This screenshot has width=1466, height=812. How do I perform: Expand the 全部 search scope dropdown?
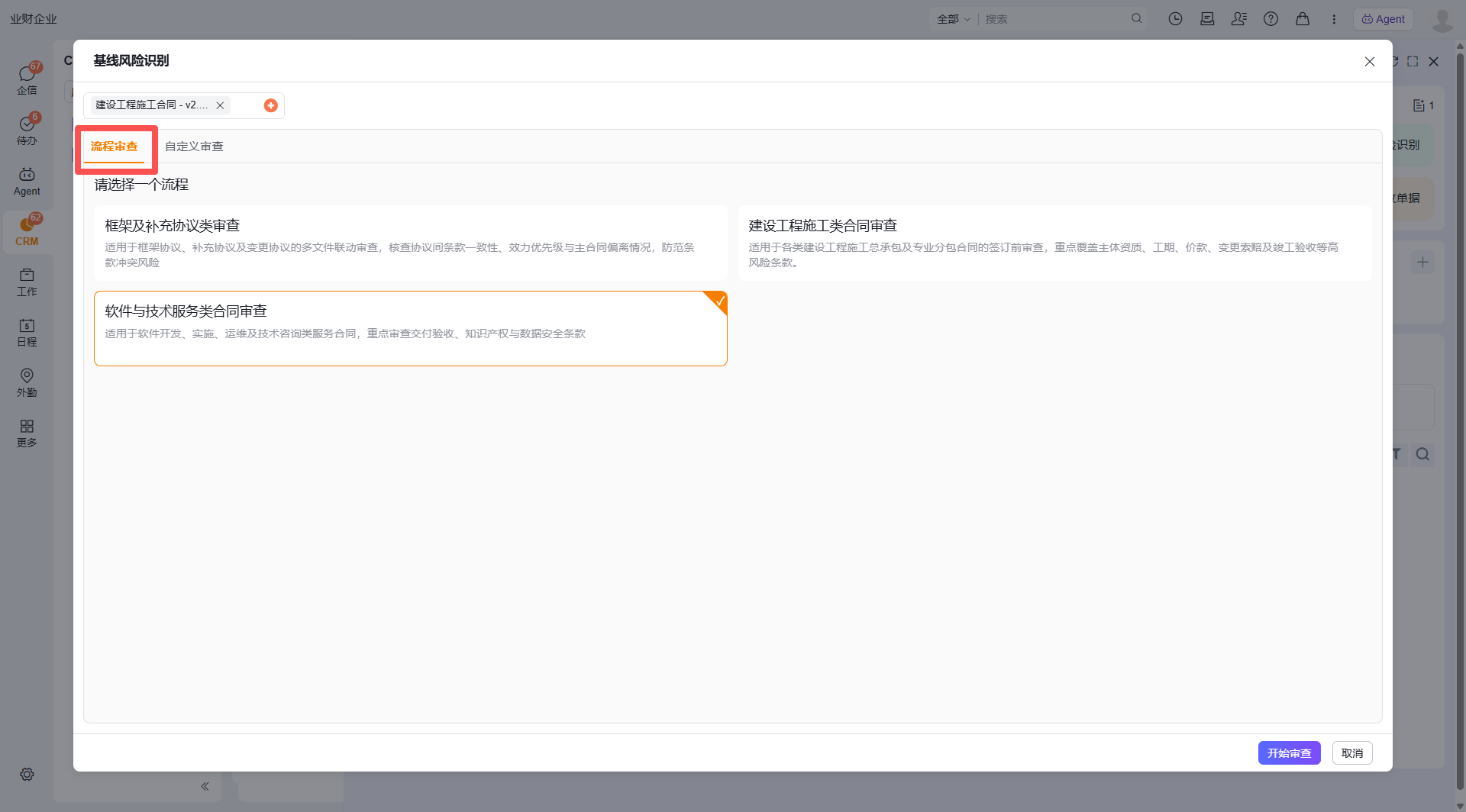(953, 19)
